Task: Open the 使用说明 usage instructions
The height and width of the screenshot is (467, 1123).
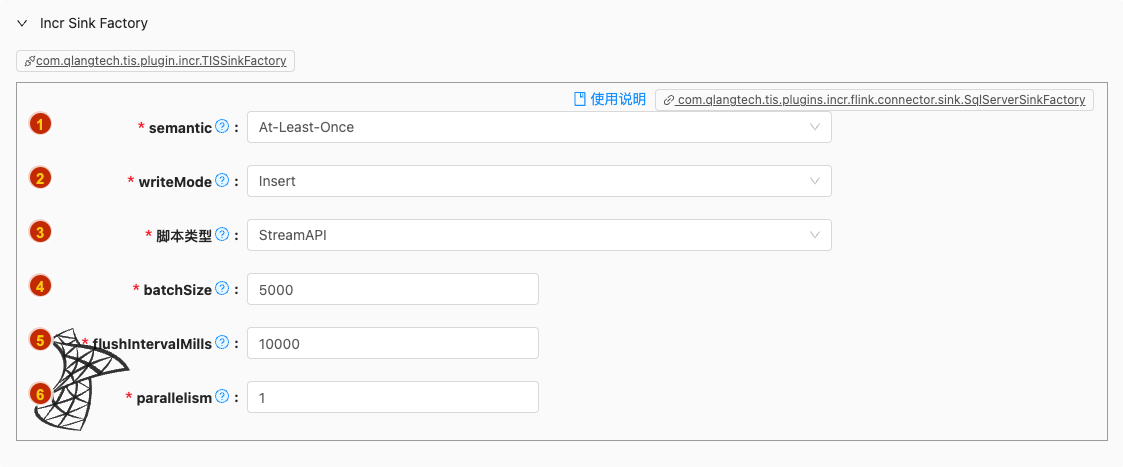Action: coord(617,99)
